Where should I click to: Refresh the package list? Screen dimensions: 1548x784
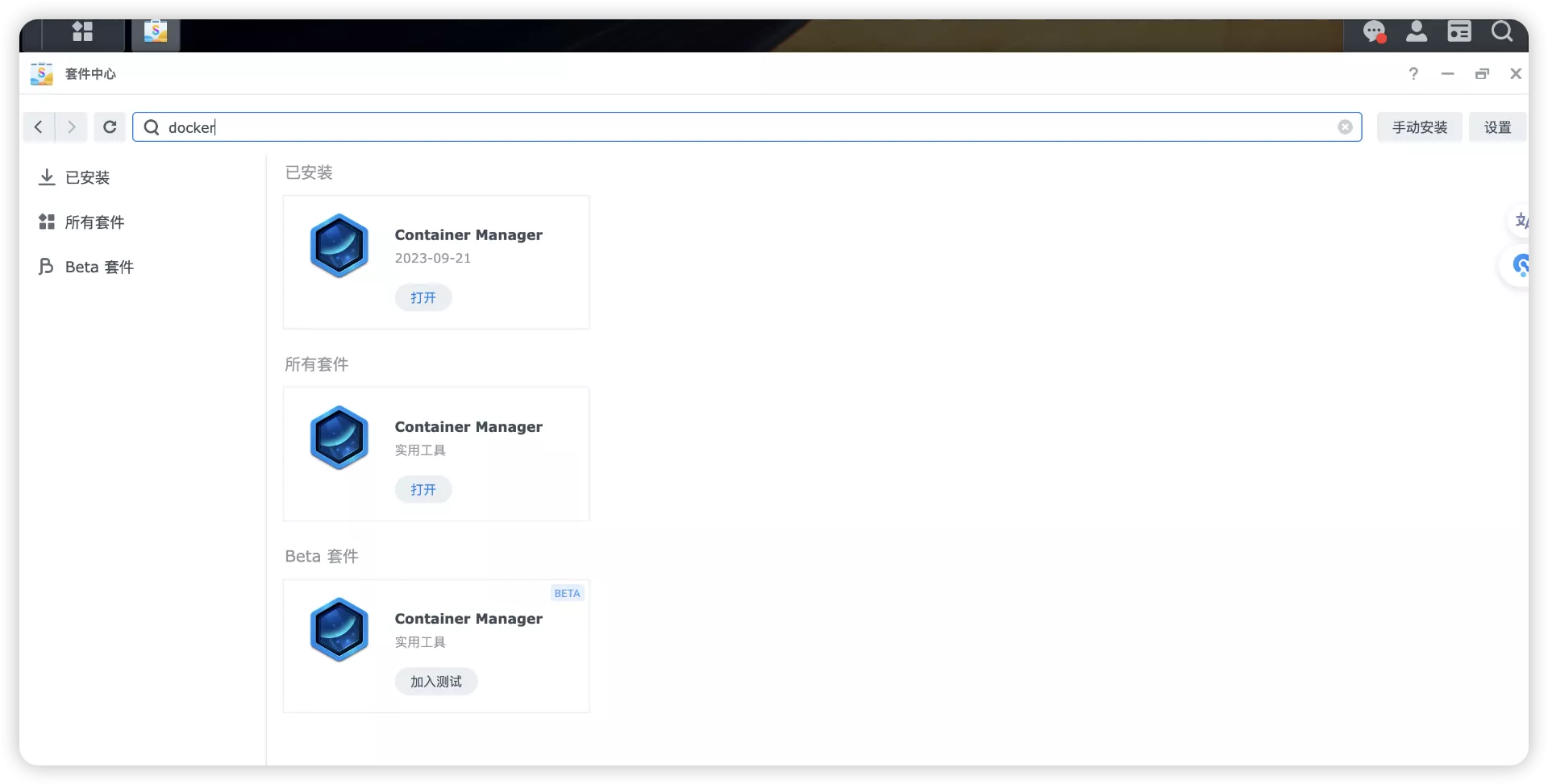[110, 127]
